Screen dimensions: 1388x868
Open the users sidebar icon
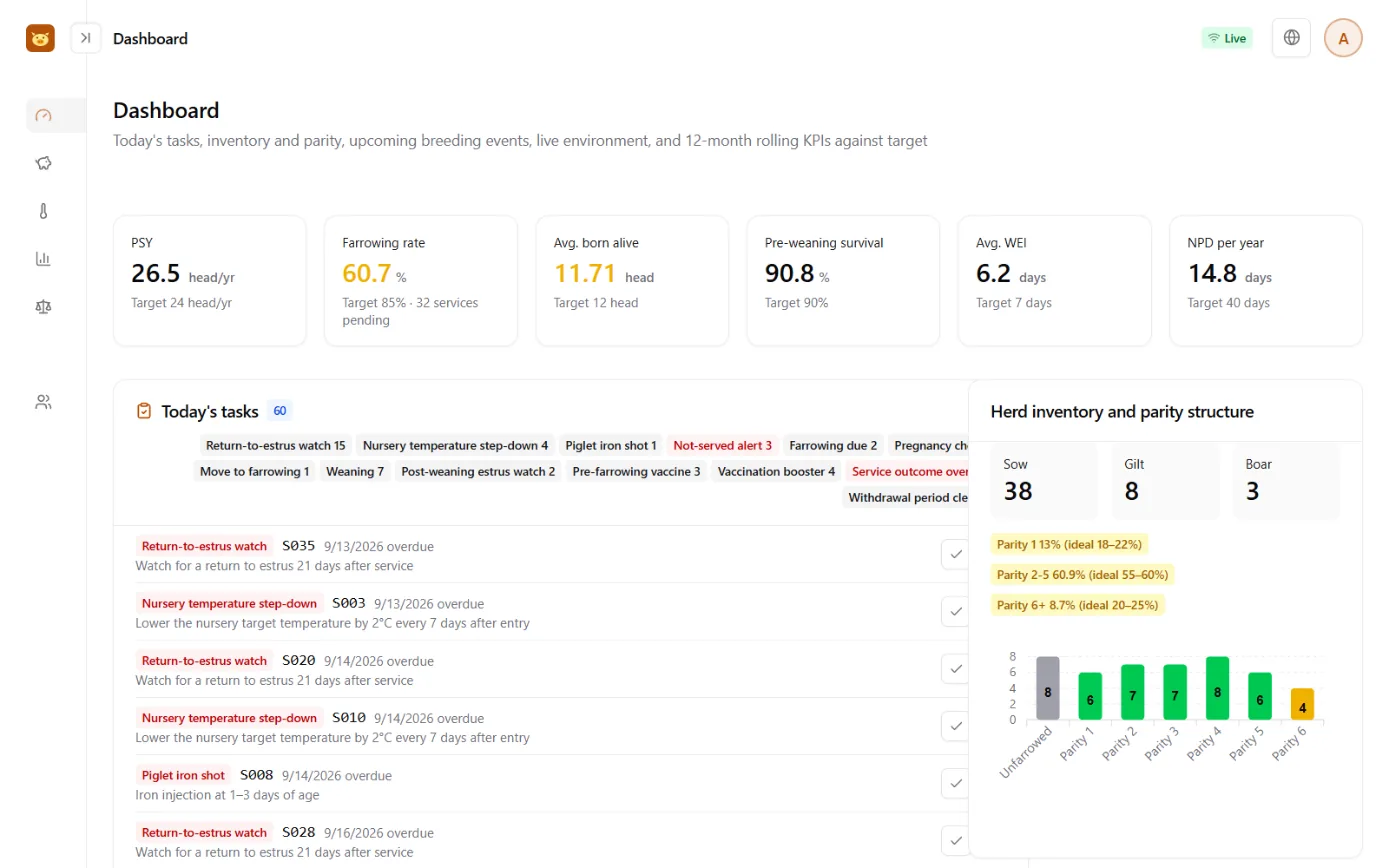43,402
